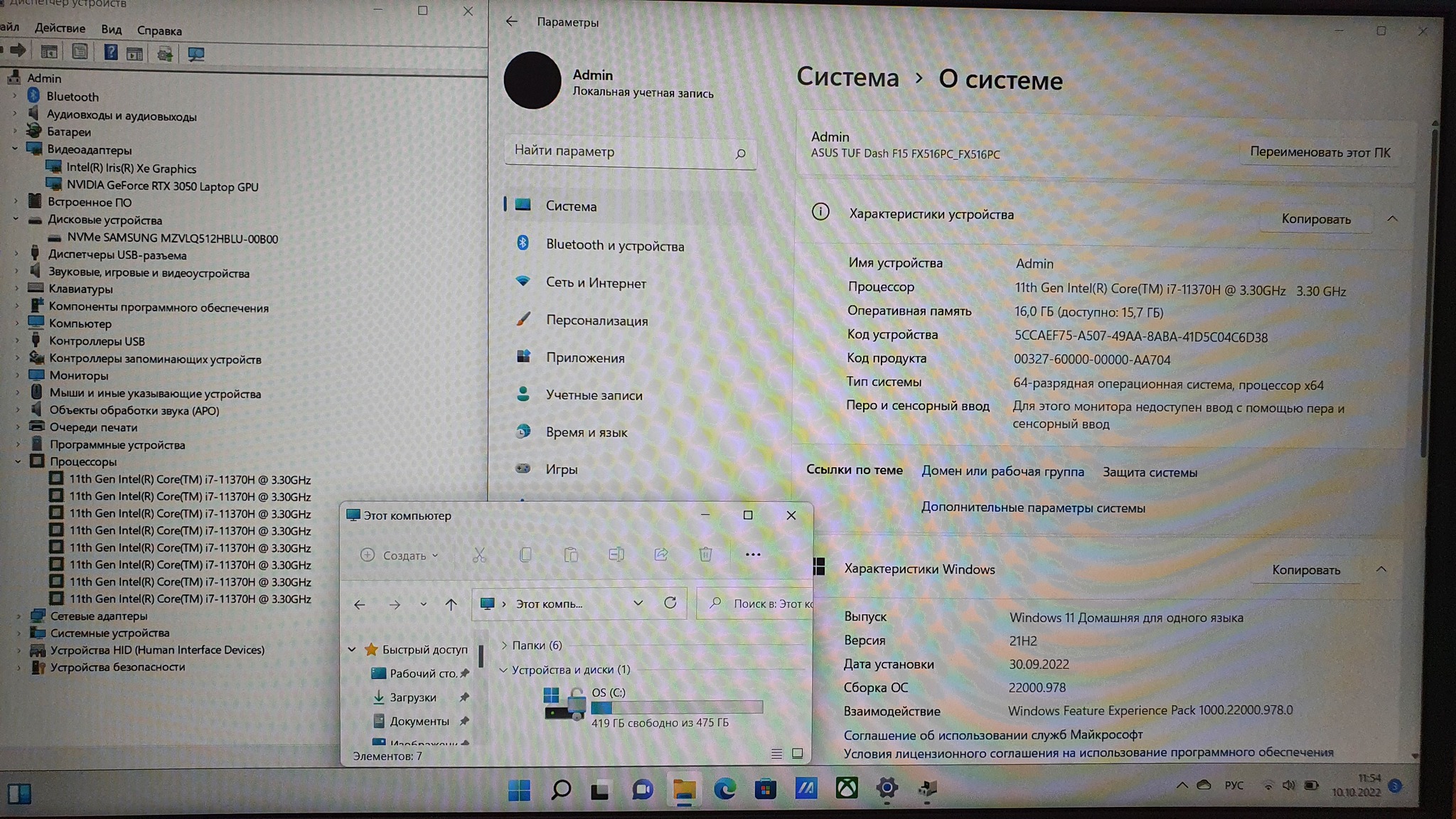Click the Найти параметр search field
Viewport: 1456px width, 819px height.
coord(619,151)
